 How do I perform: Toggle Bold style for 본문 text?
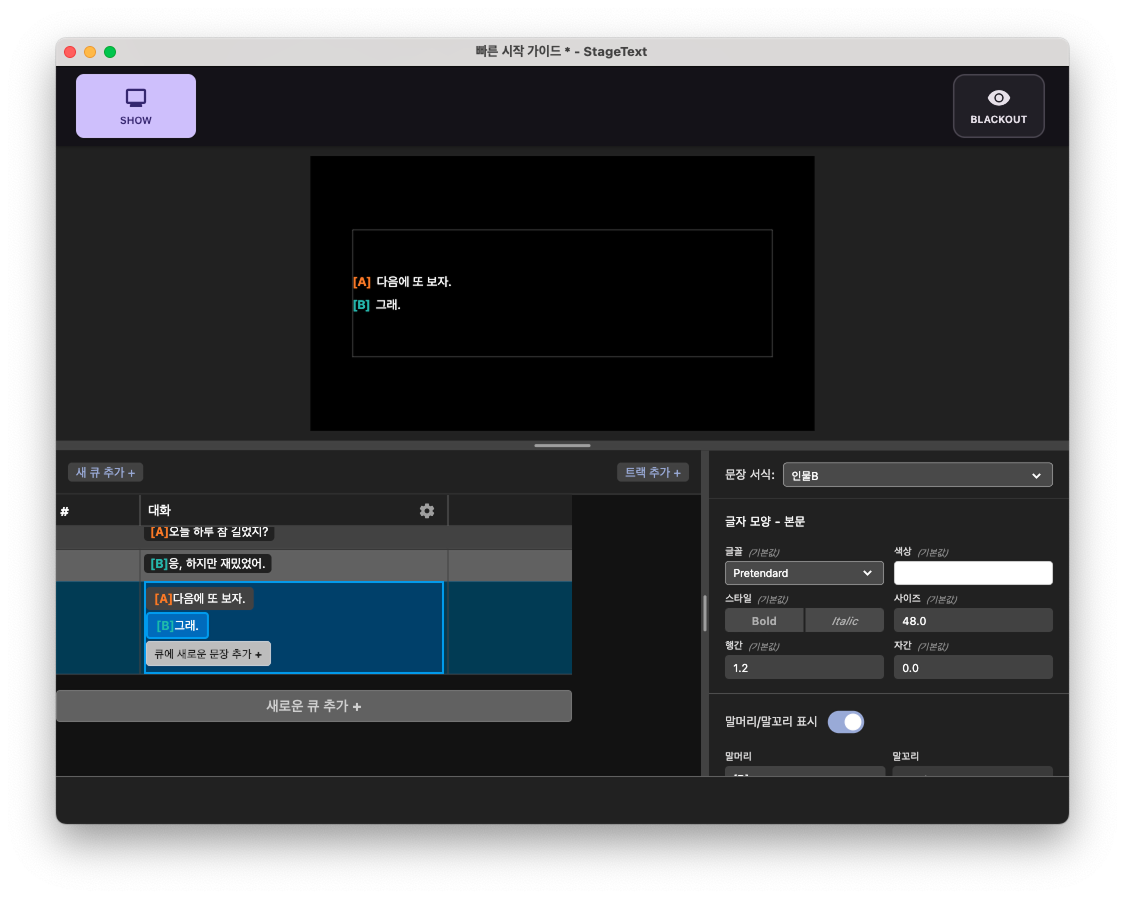pyautogui.click(x=763, y=620)
